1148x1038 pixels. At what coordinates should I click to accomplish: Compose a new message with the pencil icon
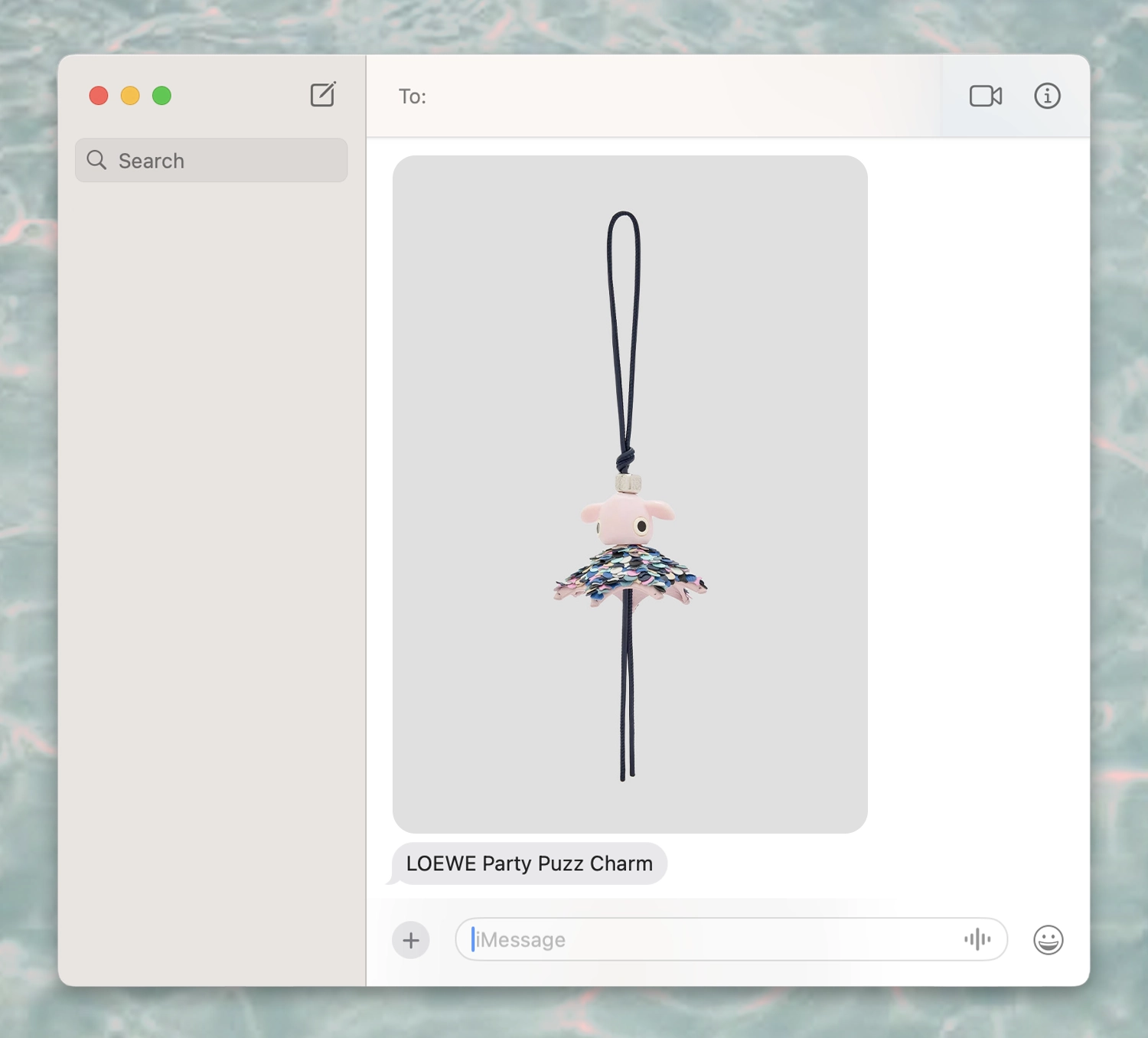point(323,95)
